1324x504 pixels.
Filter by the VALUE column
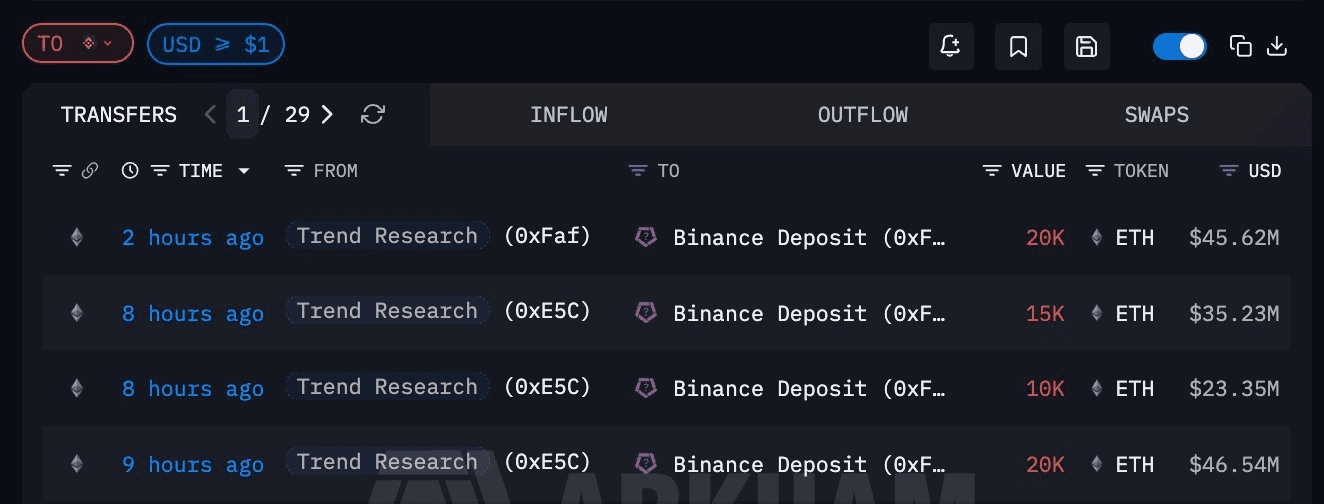(x=992, y=171)
